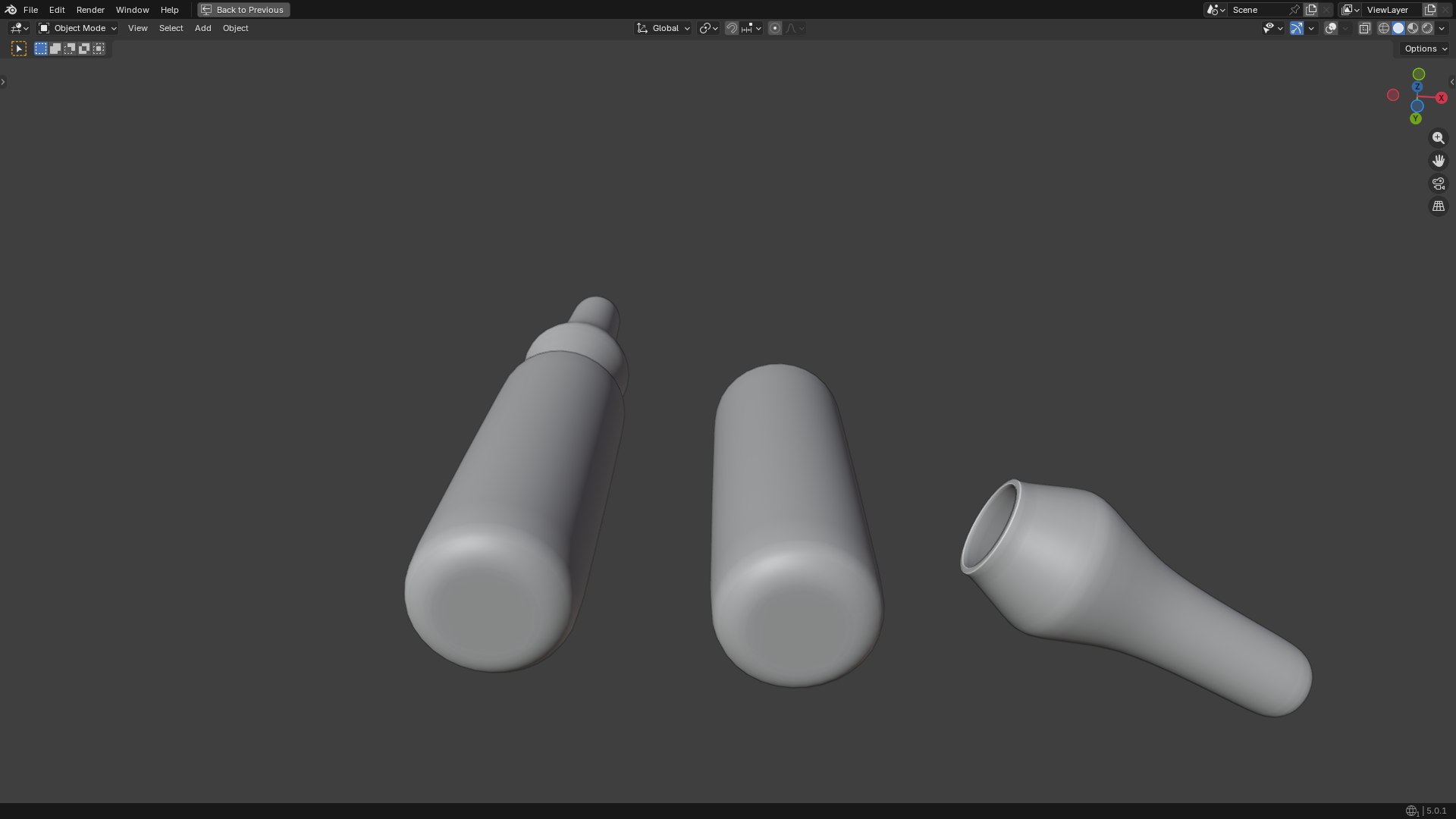The image size is (1456, 819).
Task: Switch to the camera view icon
Action: tap(1438, 184)
